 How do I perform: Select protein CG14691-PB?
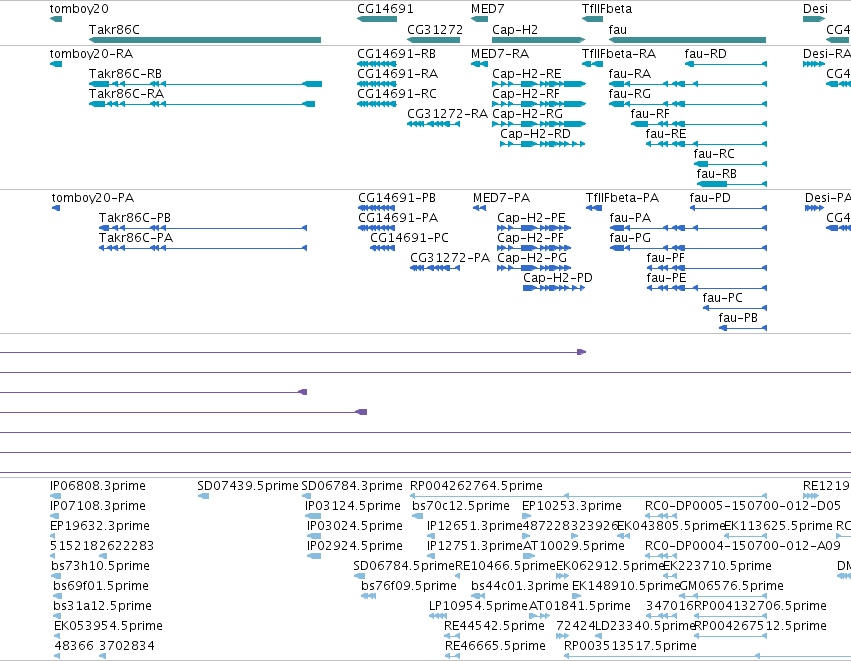(377, 208)
